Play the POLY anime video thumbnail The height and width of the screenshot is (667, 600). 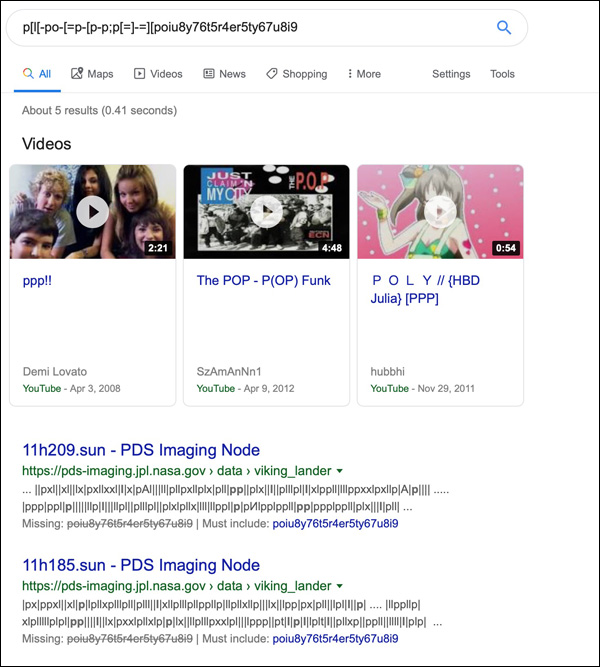(440, 211)
